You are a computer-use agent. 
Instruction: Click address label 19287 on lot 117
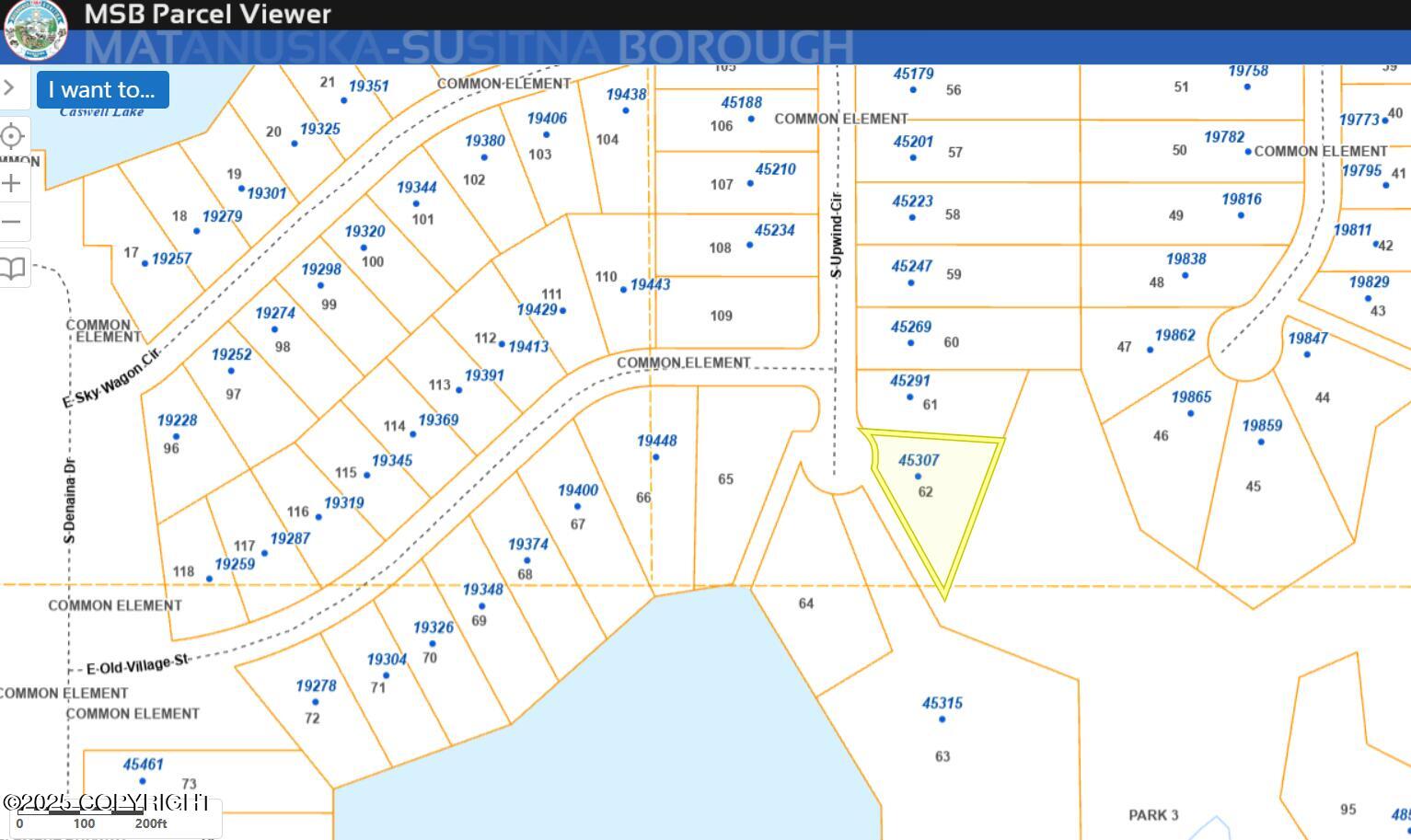coord(290,538)
